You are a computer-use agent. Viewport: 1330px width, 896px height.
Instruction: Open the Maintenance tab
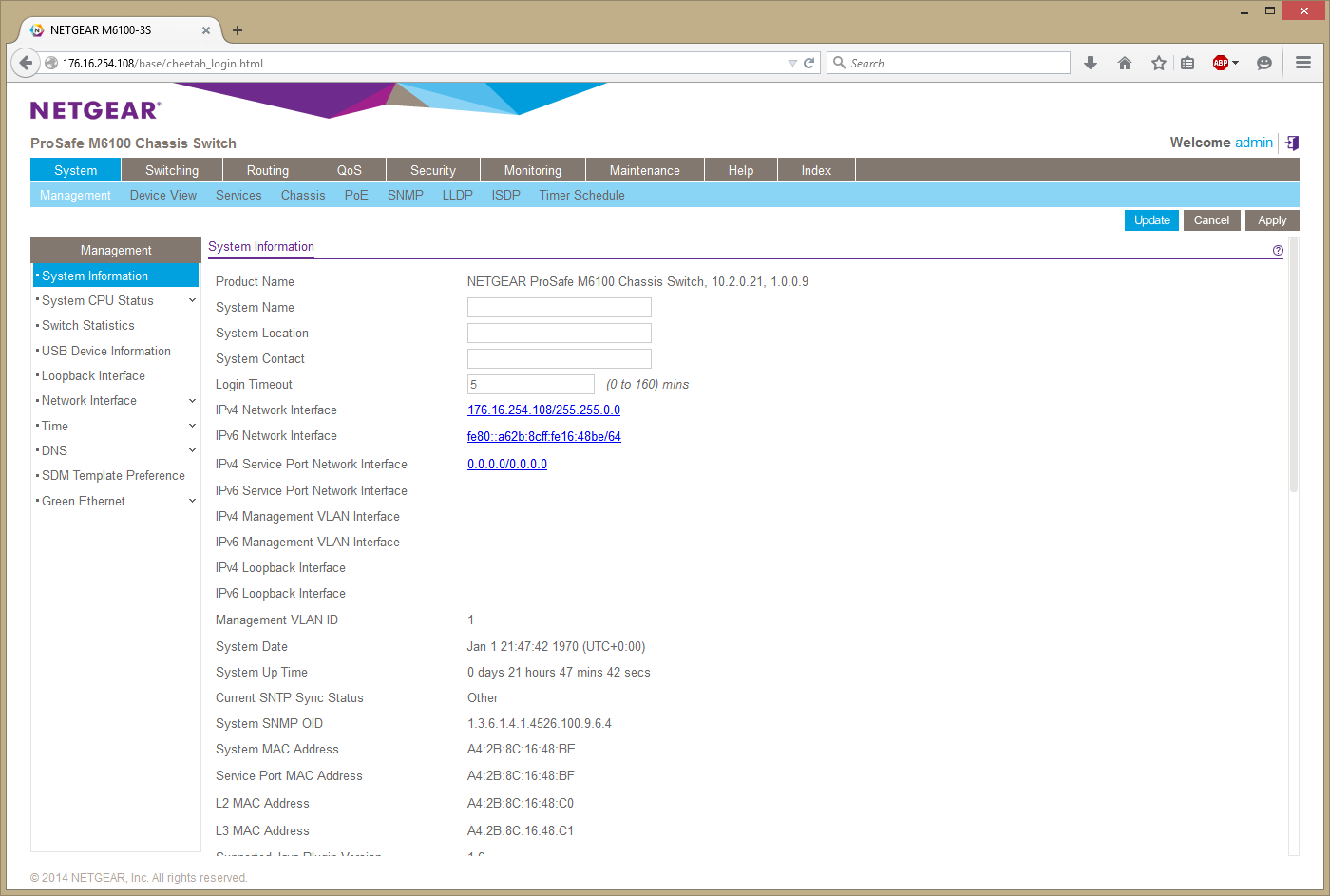[645, 170]
